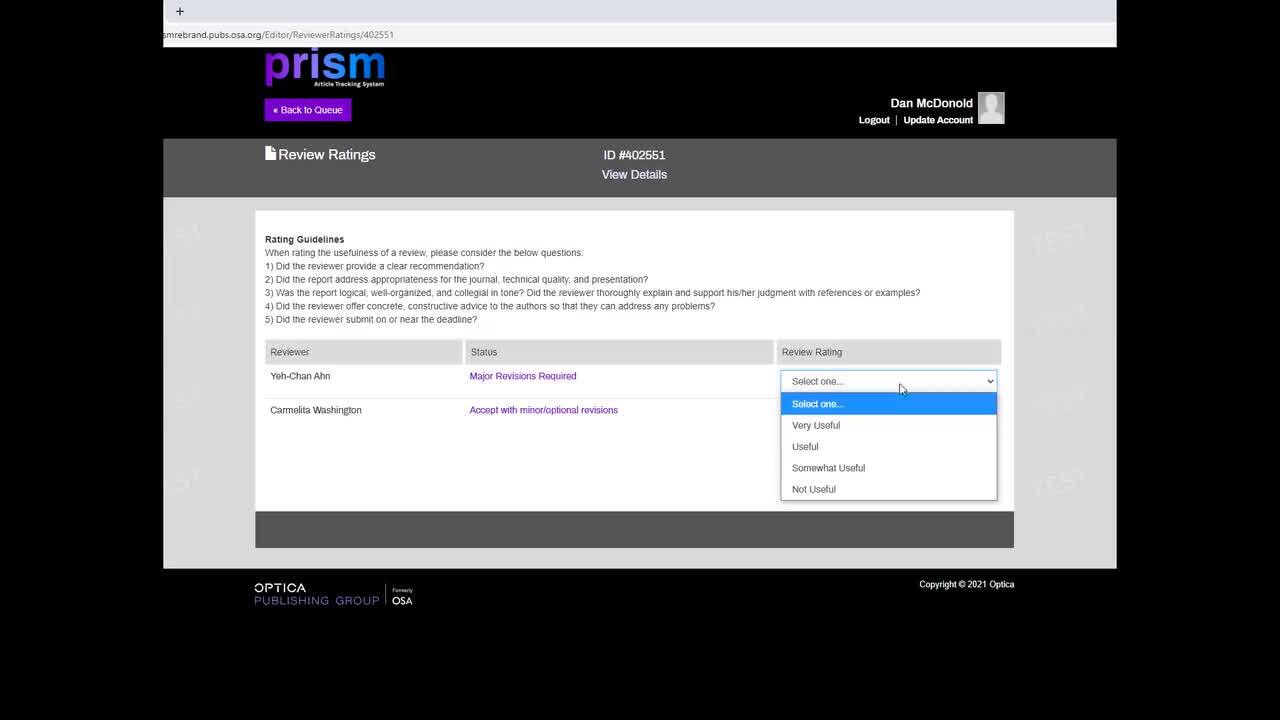Click the Review Rating column header

pyautogui.click(x=889, y=352)
